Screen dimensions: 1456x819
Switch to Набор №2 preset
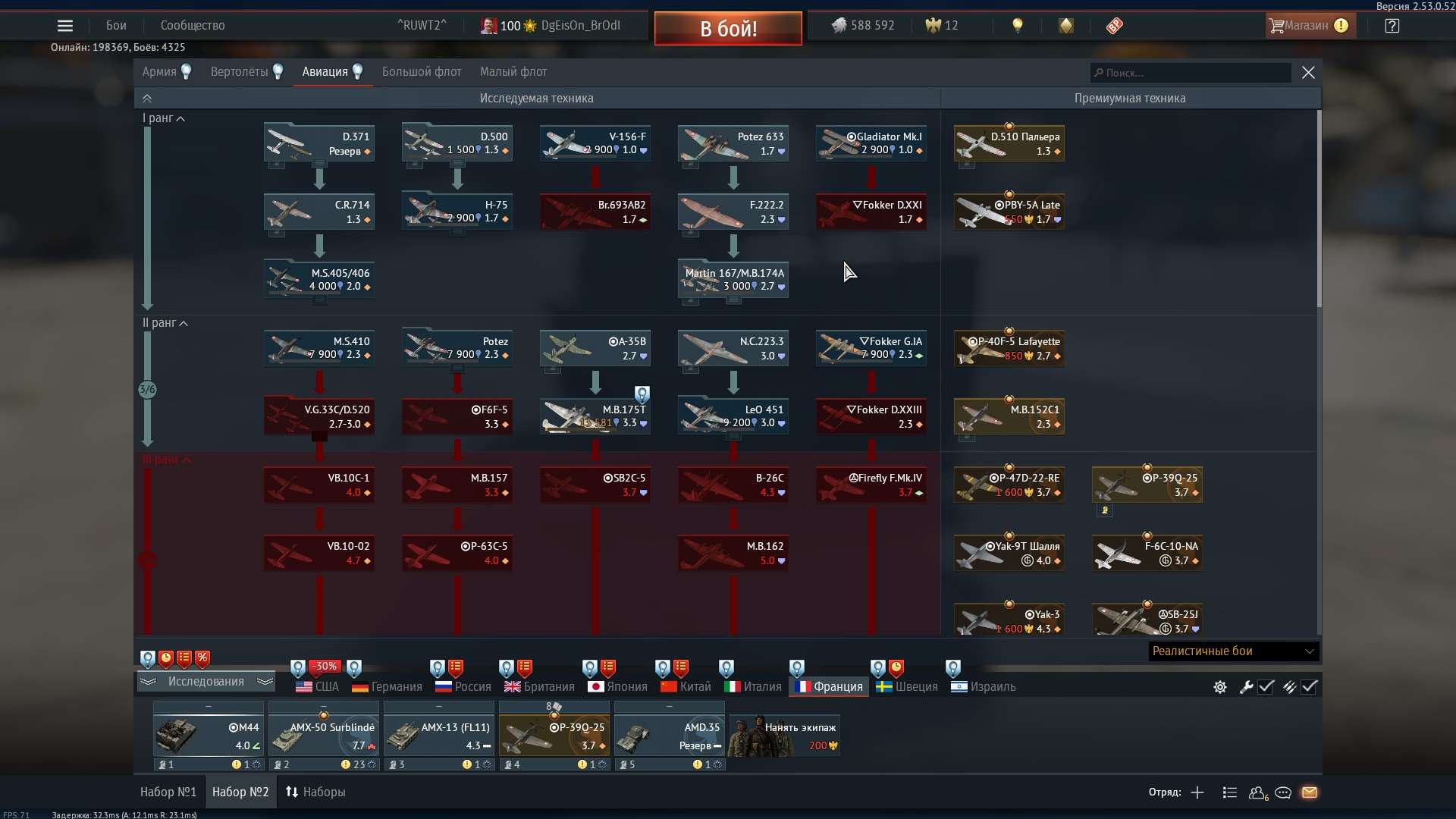[240, 791]
